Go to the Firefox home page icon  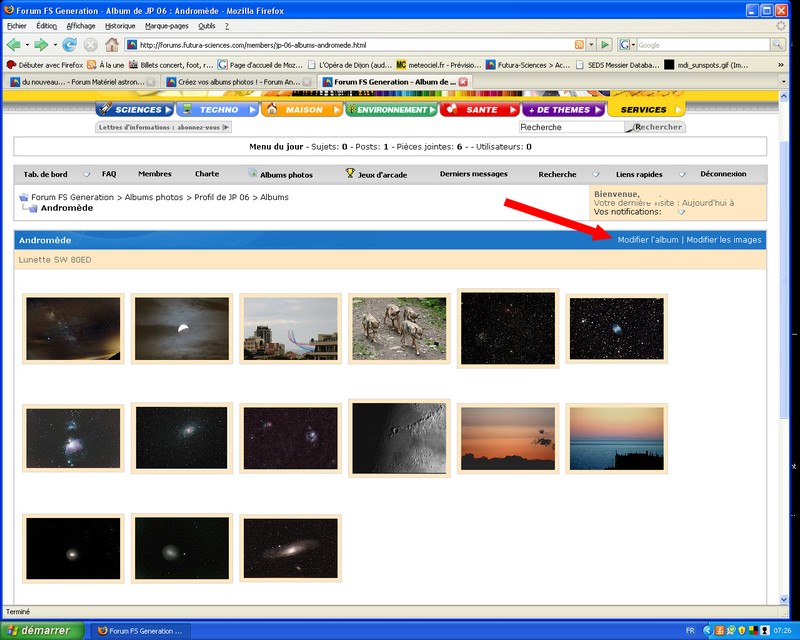[x=112, y=45]
